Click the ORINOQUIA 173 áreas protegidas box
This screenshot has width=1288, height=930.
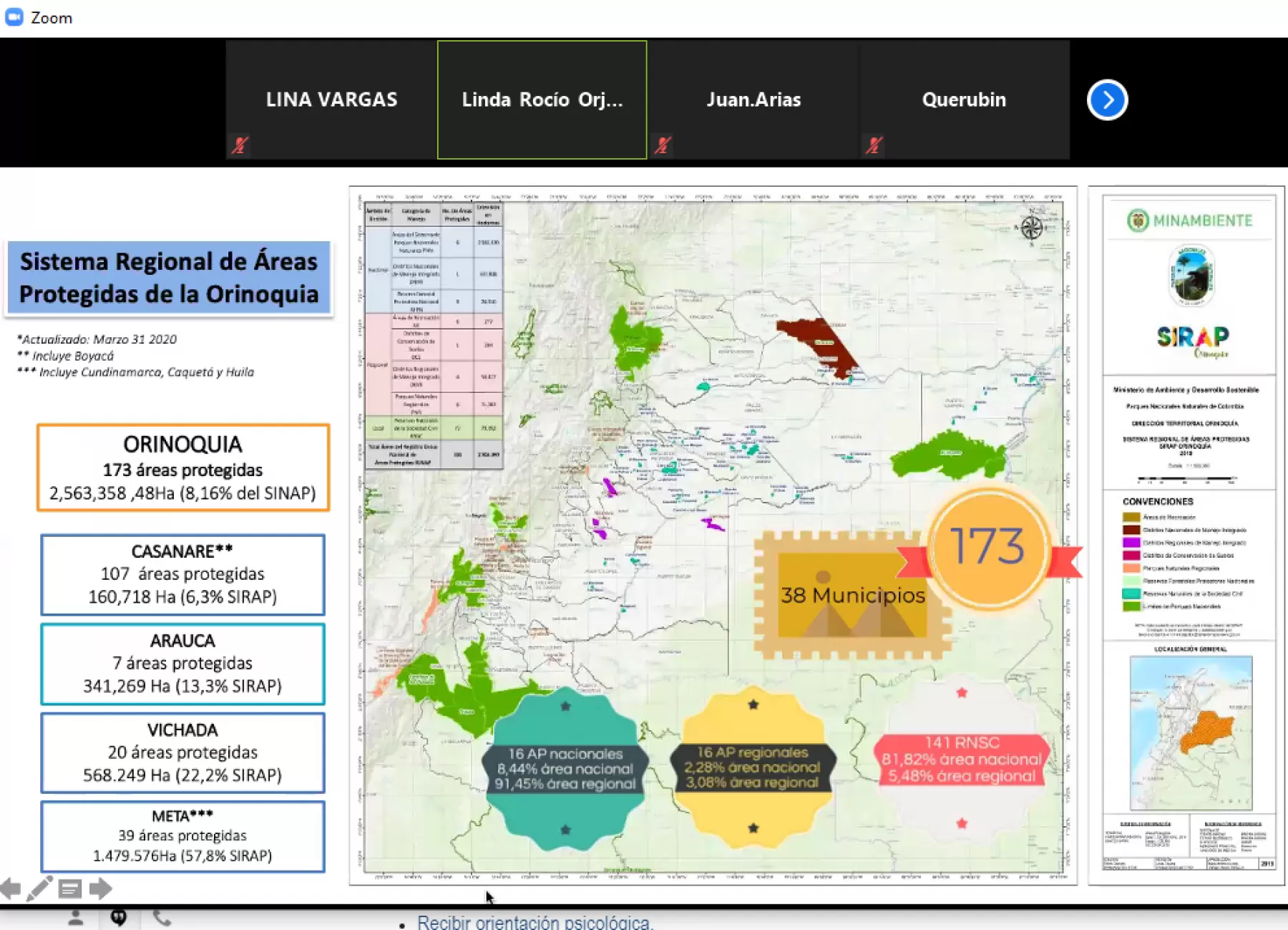click(x=183, y=468)
